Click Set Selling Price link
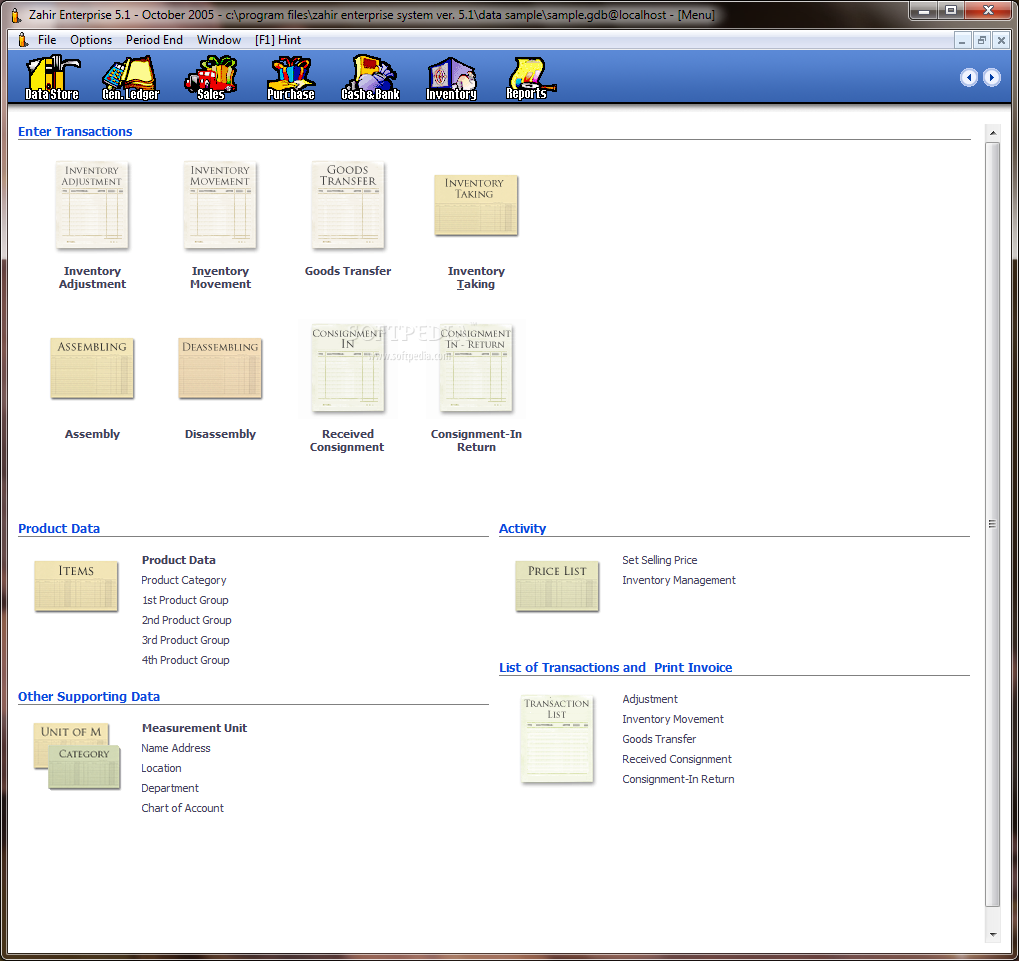This screenshot has width=1019, height=961. tap(660, 560)
